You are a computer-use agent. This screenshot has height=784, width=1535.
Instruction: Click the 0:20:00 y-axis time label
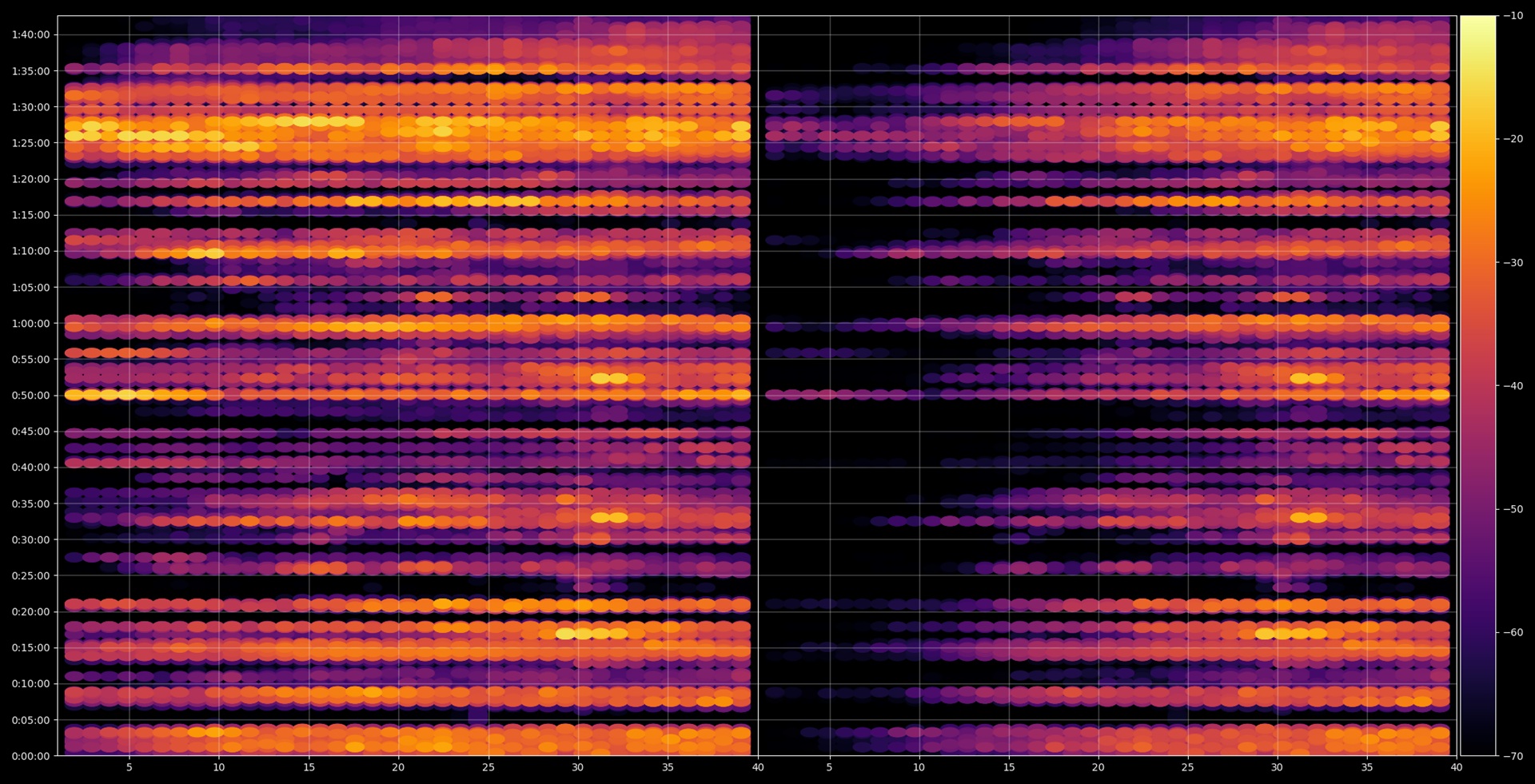[x=30, y=612]
